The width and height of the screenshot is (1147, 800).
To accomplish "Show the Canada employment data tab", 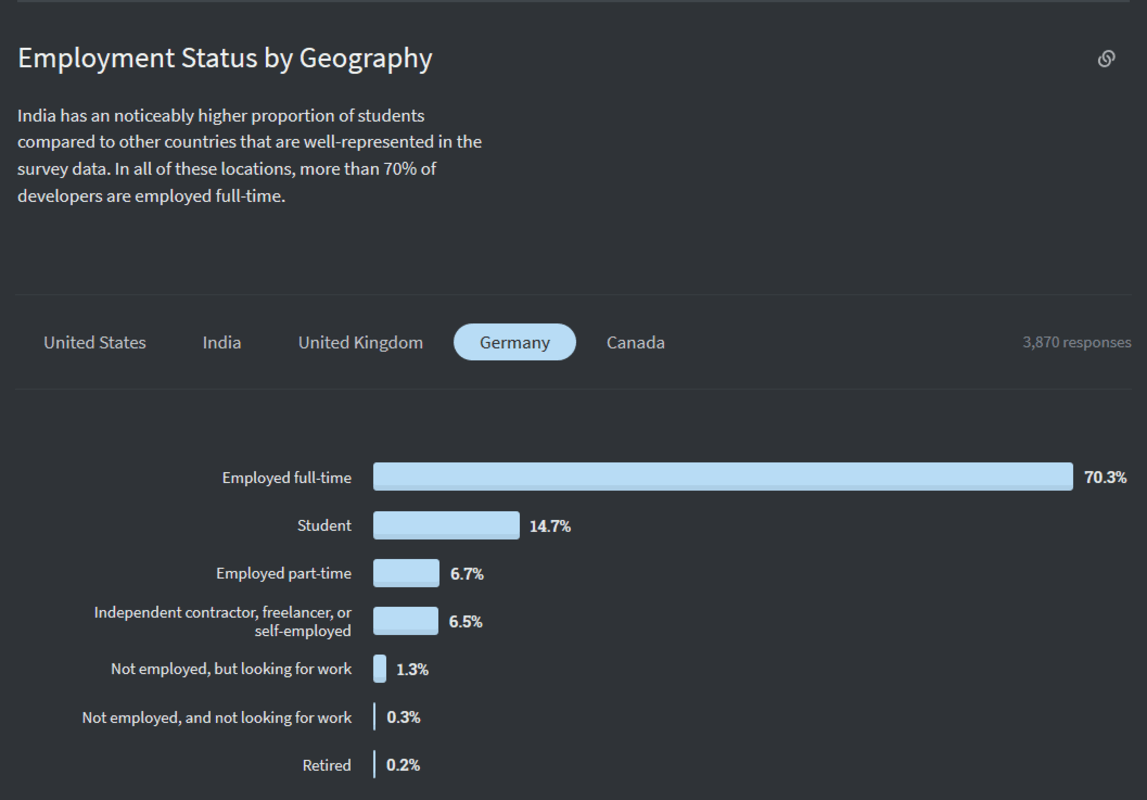I will tap(635, 342).
